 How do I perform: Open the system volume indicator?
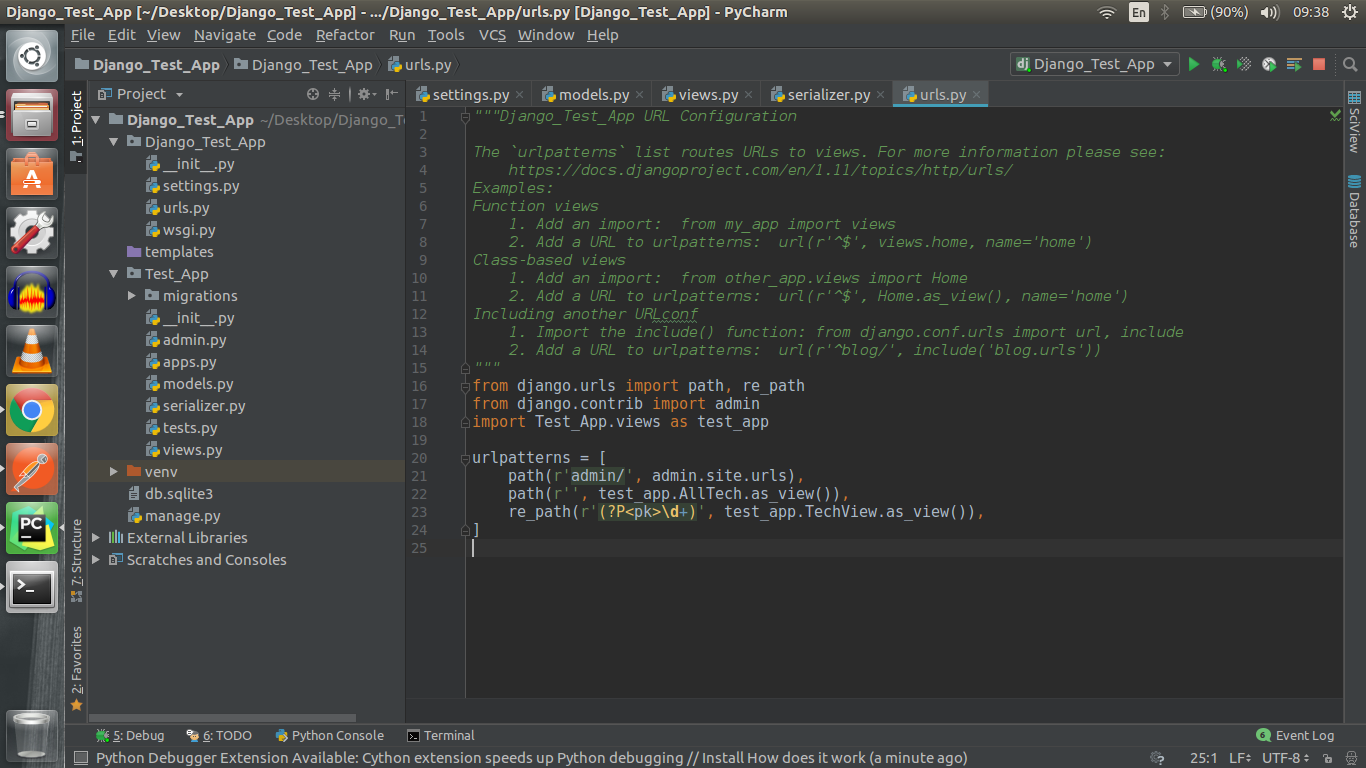[1270, 12]
